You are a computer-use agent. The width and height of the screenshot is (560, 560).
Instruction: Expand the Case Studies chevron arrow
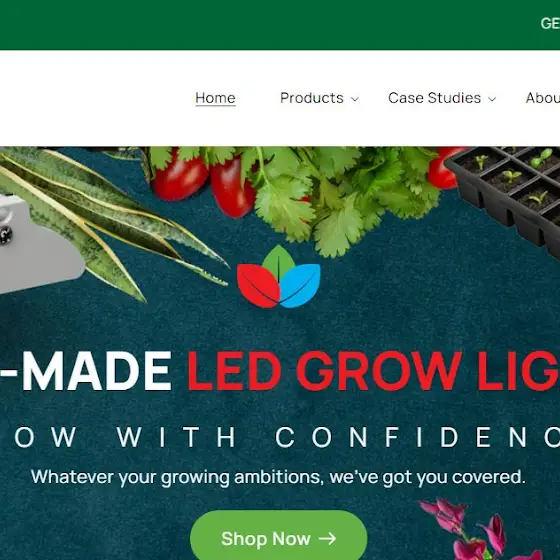point(492,99)
